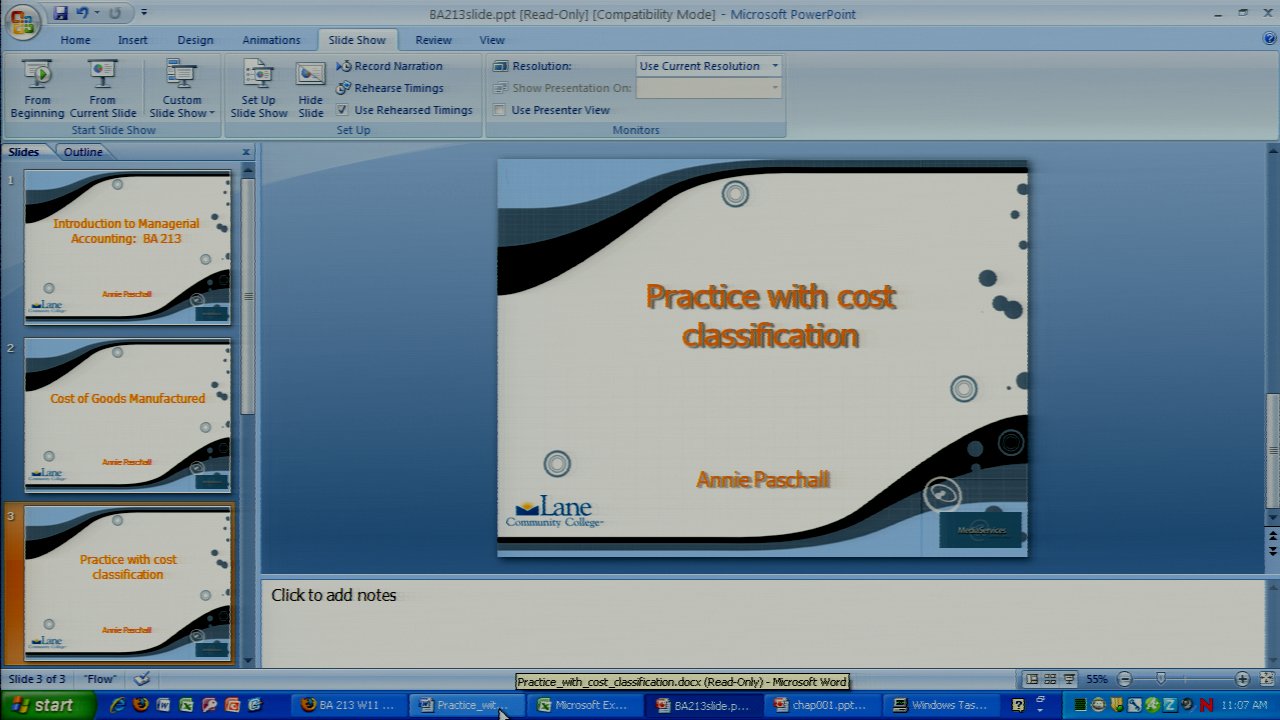This screenshot has height=720, width=1280.
Task: Click the Save icon in quick access toolbar
Action: [61, 14]
